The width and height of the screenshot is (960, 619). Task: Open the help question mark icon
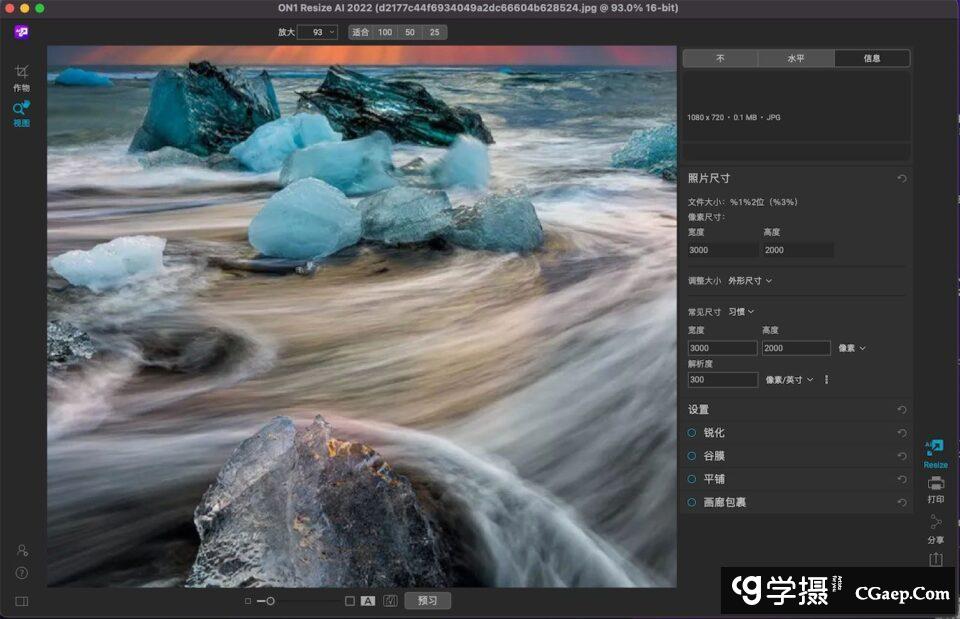21,573
